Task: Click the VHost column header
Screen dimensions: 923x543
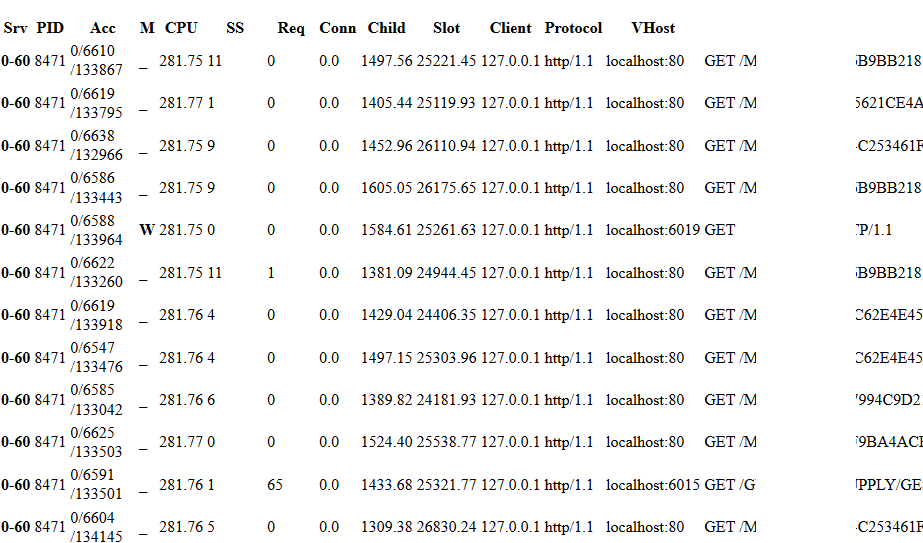Action: [x=653, y=28]
